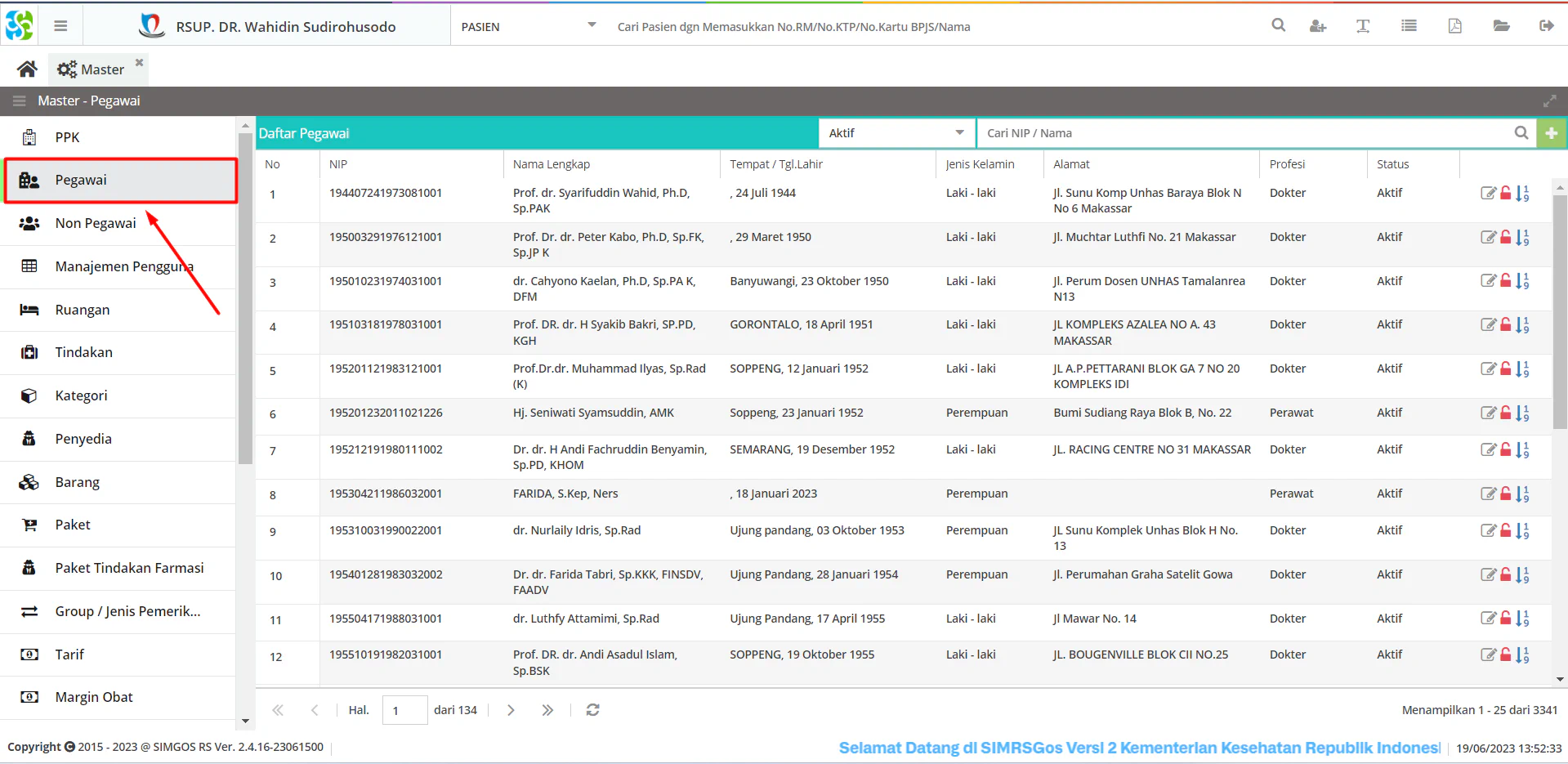Edit row of Prof. Dr. dr. Peter Kabo
The height and width of the screenshot is (764, 1568).
coord(1488,238)
